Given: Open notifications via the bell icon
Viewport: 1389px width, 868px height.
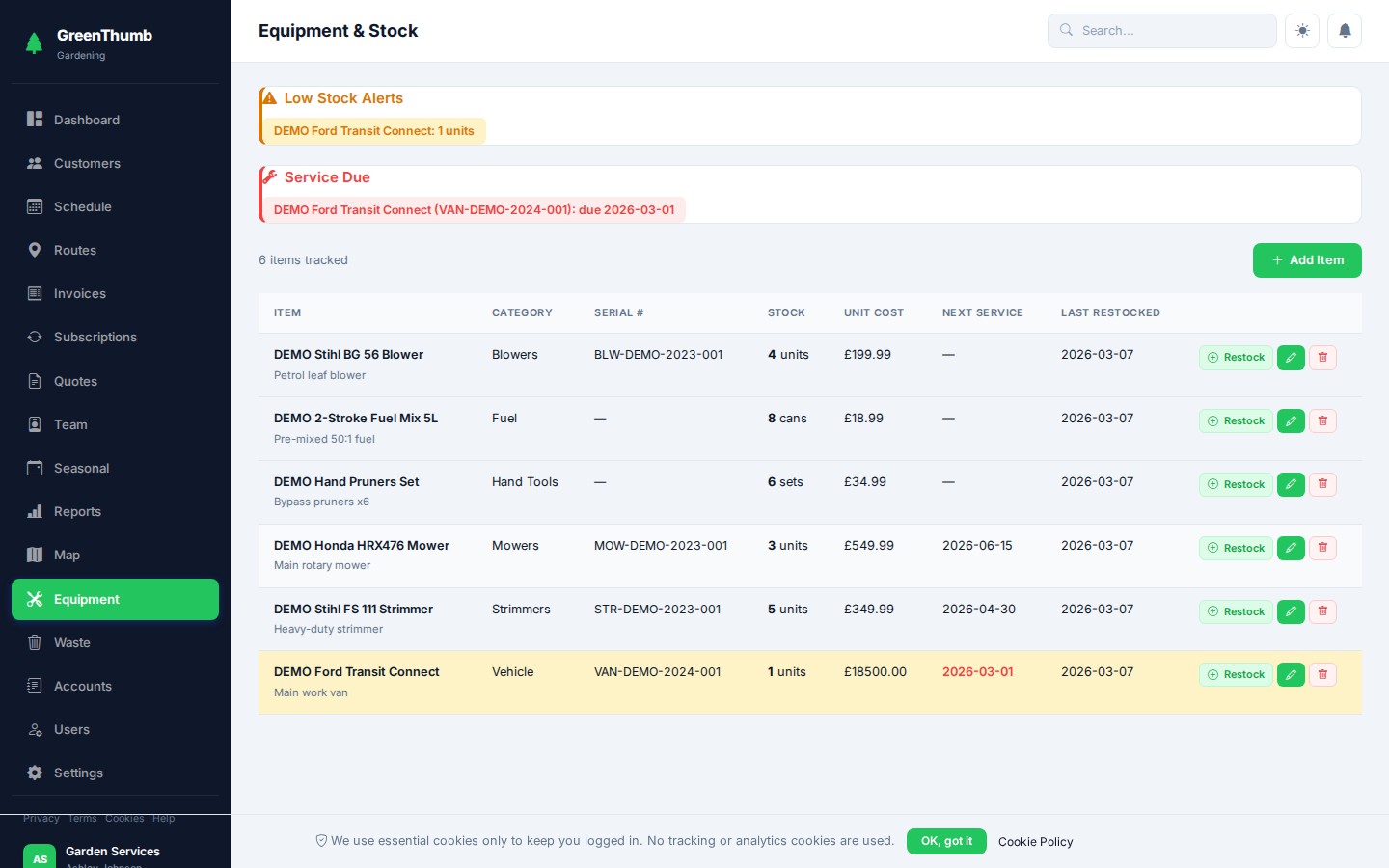Looking at the screenshot, I should [x=1345, y=31].
